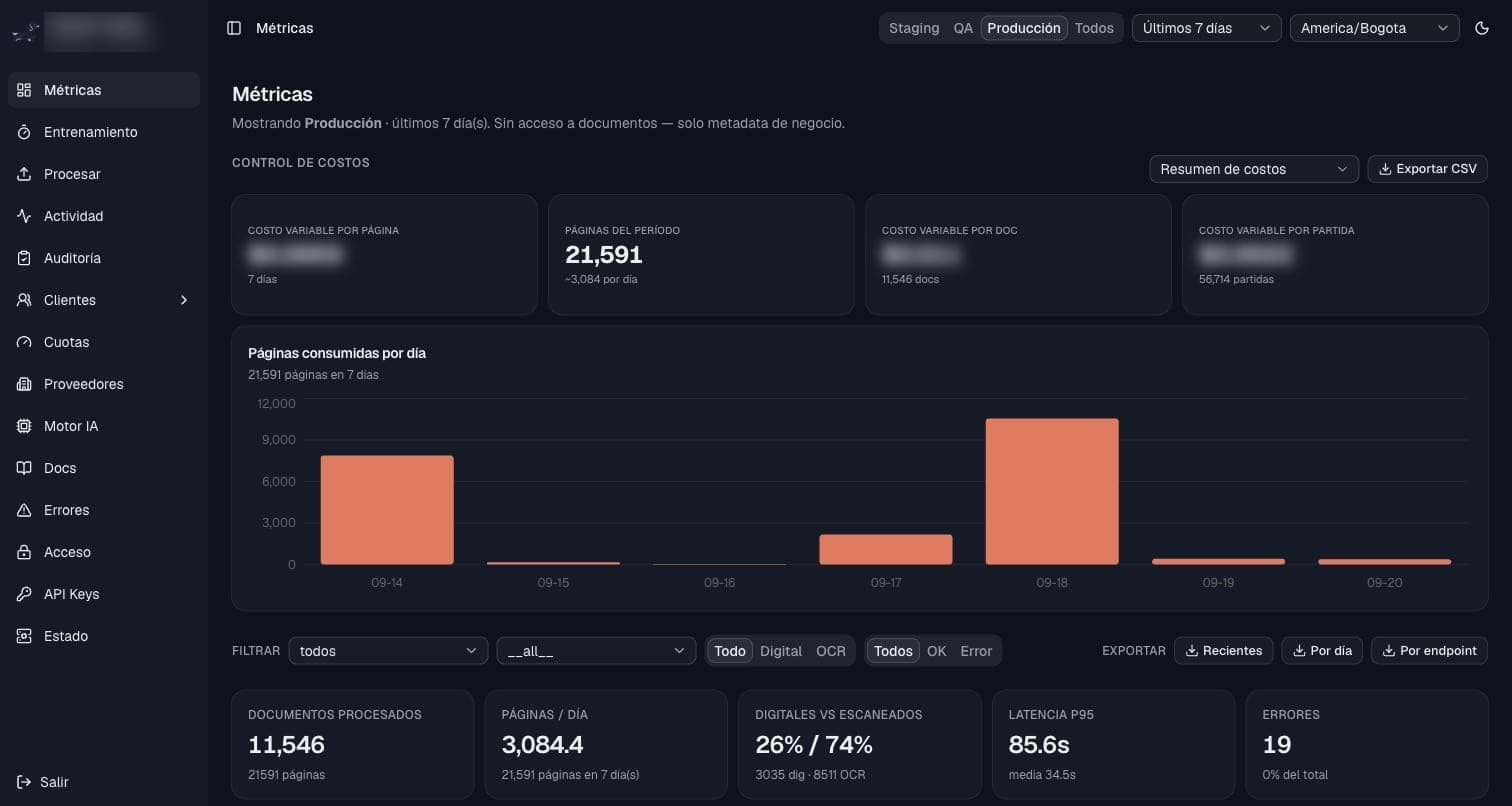Screen dimensions: 1512x806
Task: Click the Entrenamiento timer icon
Action: pos(24,132)
